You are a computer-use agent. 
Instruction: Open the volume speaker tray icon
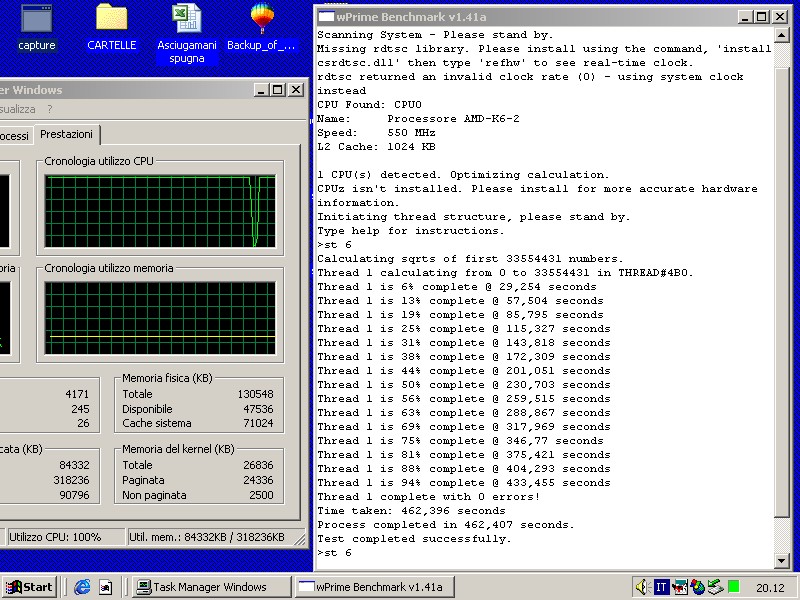click(642, 587)
